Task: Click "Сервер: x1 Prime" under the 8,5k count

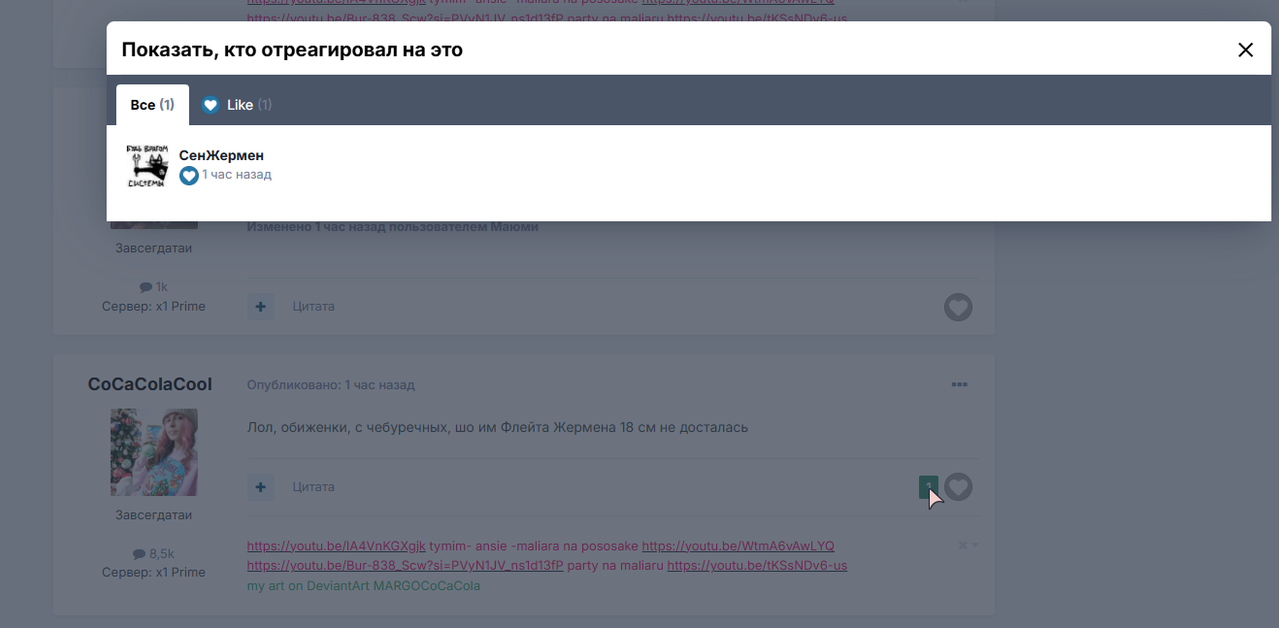Action: [x=153, y=572]
